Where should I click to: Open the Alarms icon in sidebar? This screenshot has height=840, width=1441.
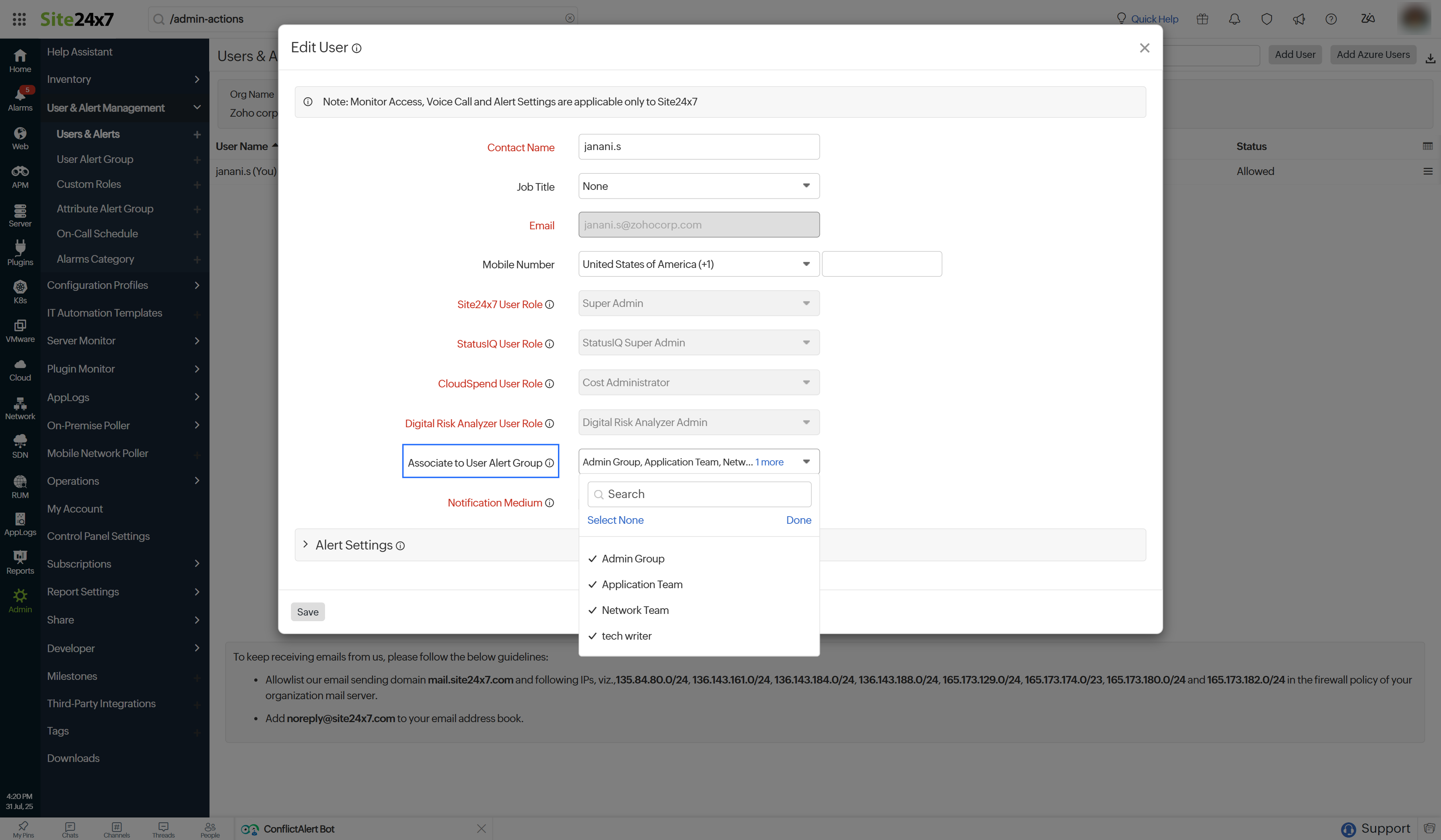[x=20, y=98]
